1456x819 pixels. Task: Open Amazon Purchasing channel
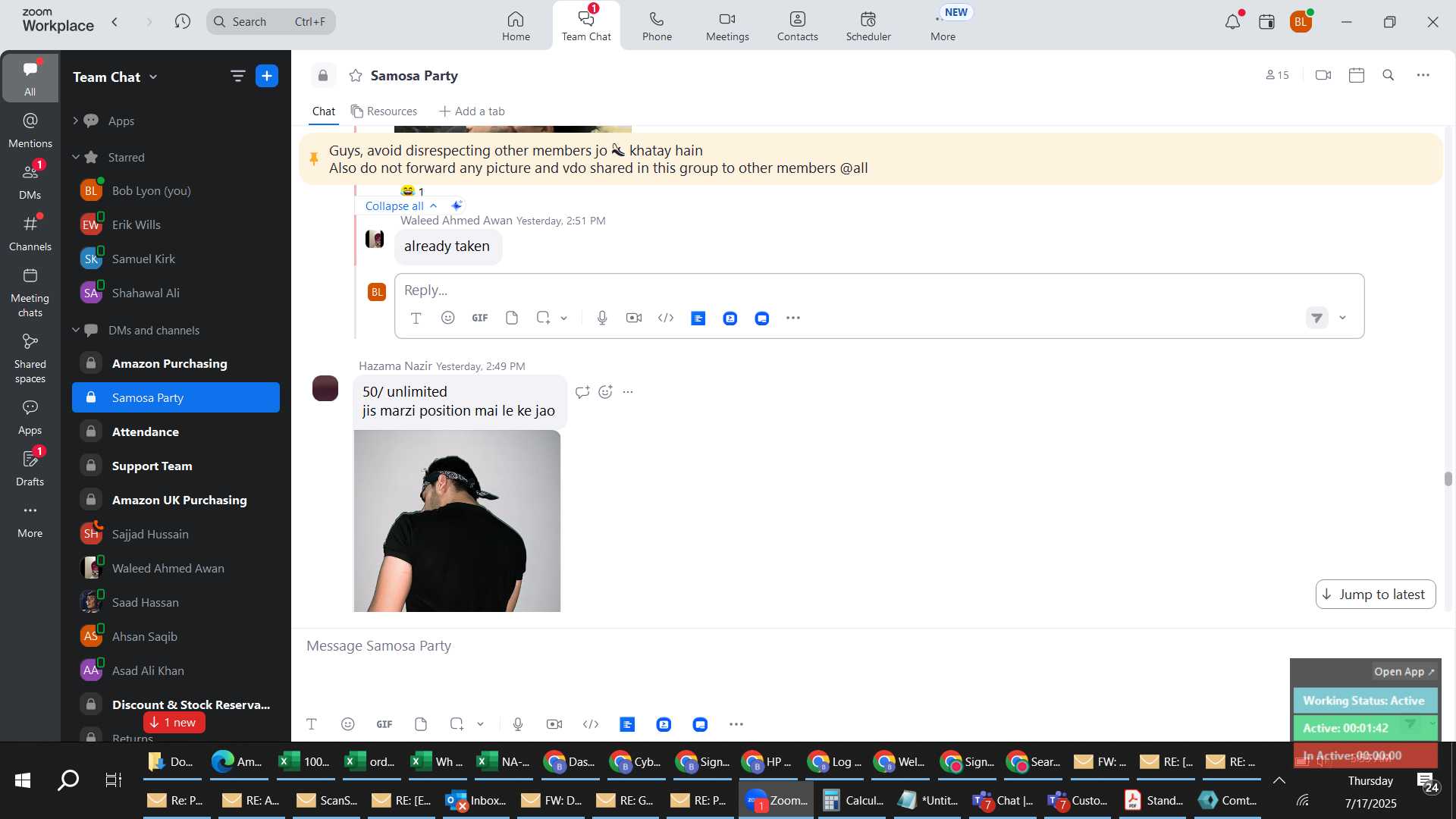(176, 364)
